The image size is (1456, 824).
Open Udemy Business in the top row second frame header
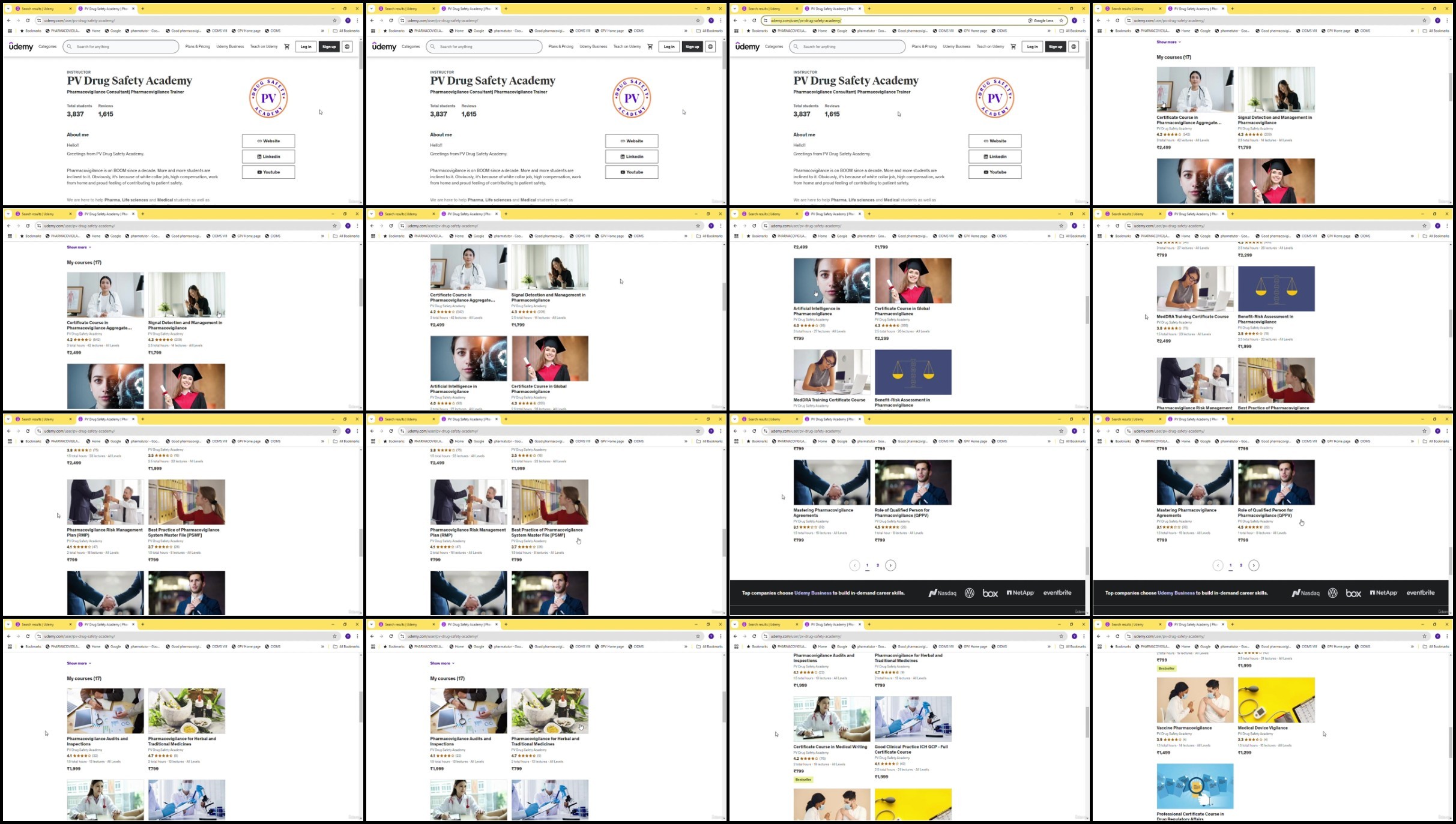tap(593, 47)
